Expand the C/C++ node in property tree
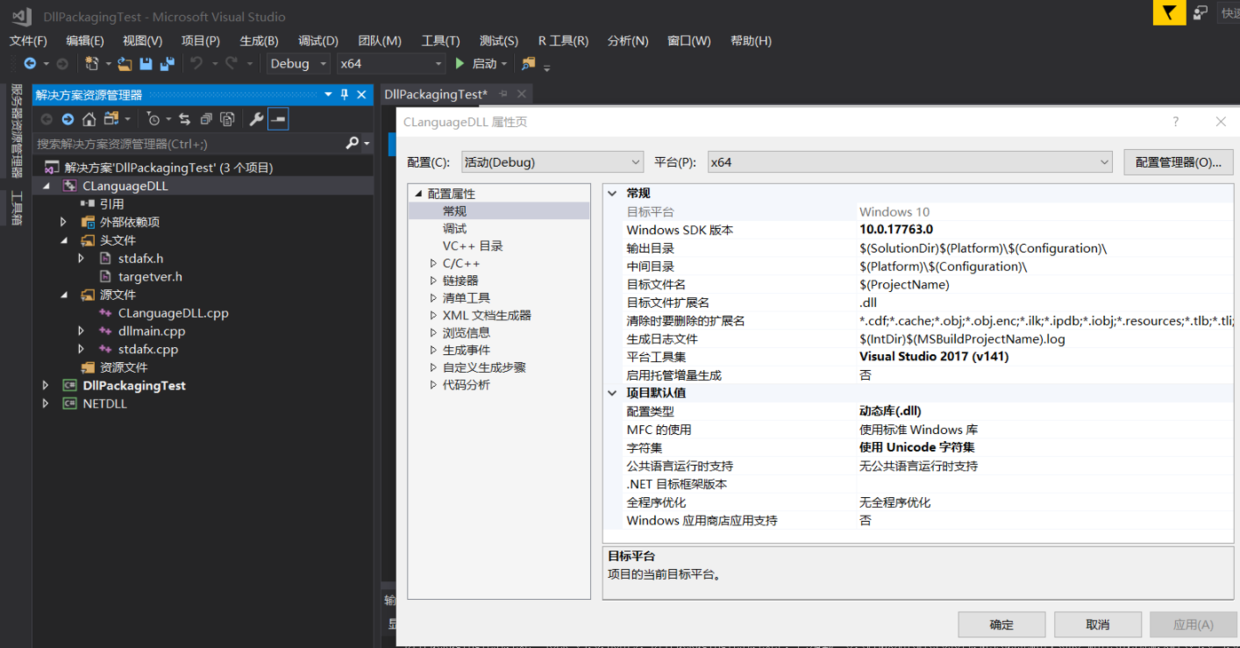This screenshot has width=1240, height=648. [x=433, y=264]
